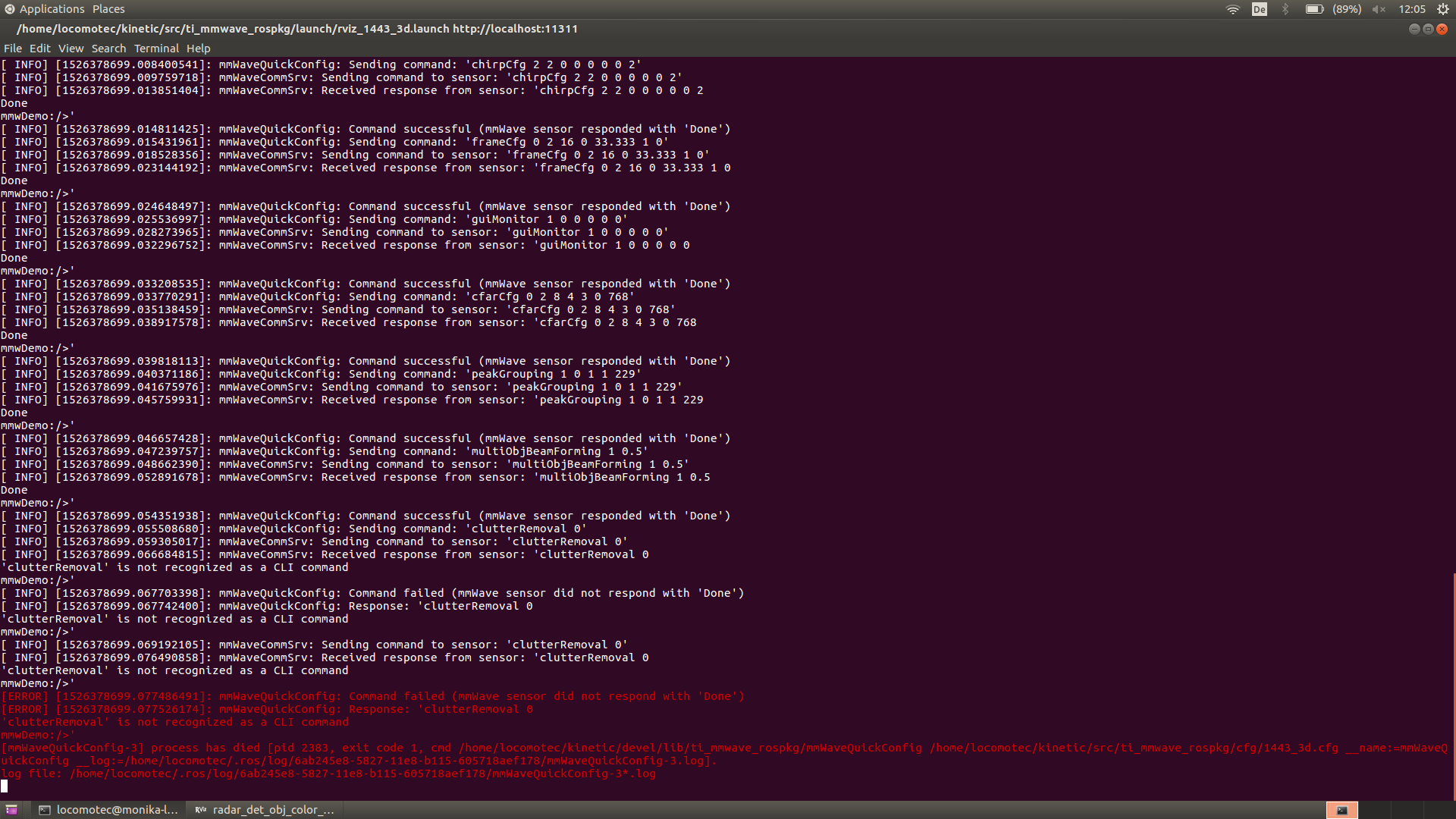Open the terminal Search menu
This screenshot has width=1456, height=819.
point(108,49)
